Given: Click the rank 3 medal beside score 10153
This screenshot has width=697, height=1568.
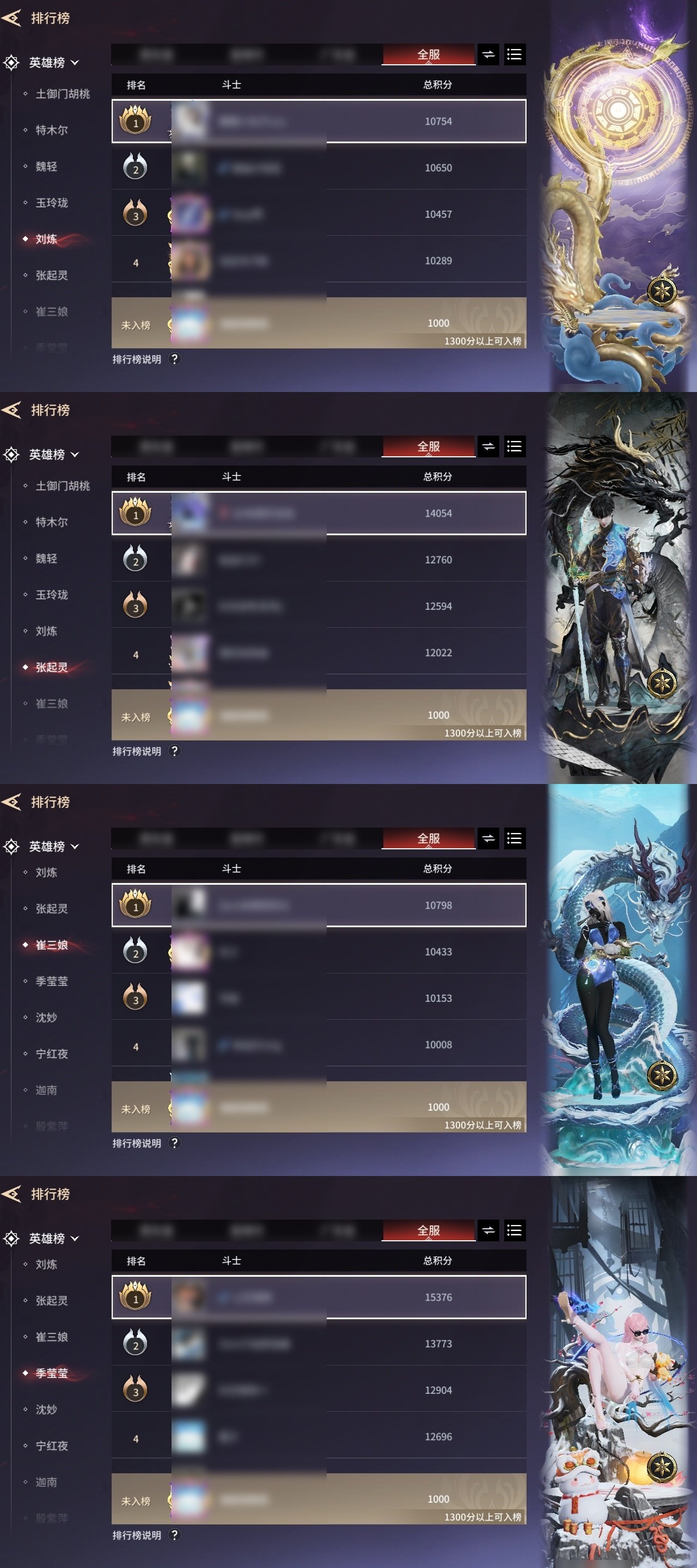Looking at the screenshot, I should (x=135, y=997).
